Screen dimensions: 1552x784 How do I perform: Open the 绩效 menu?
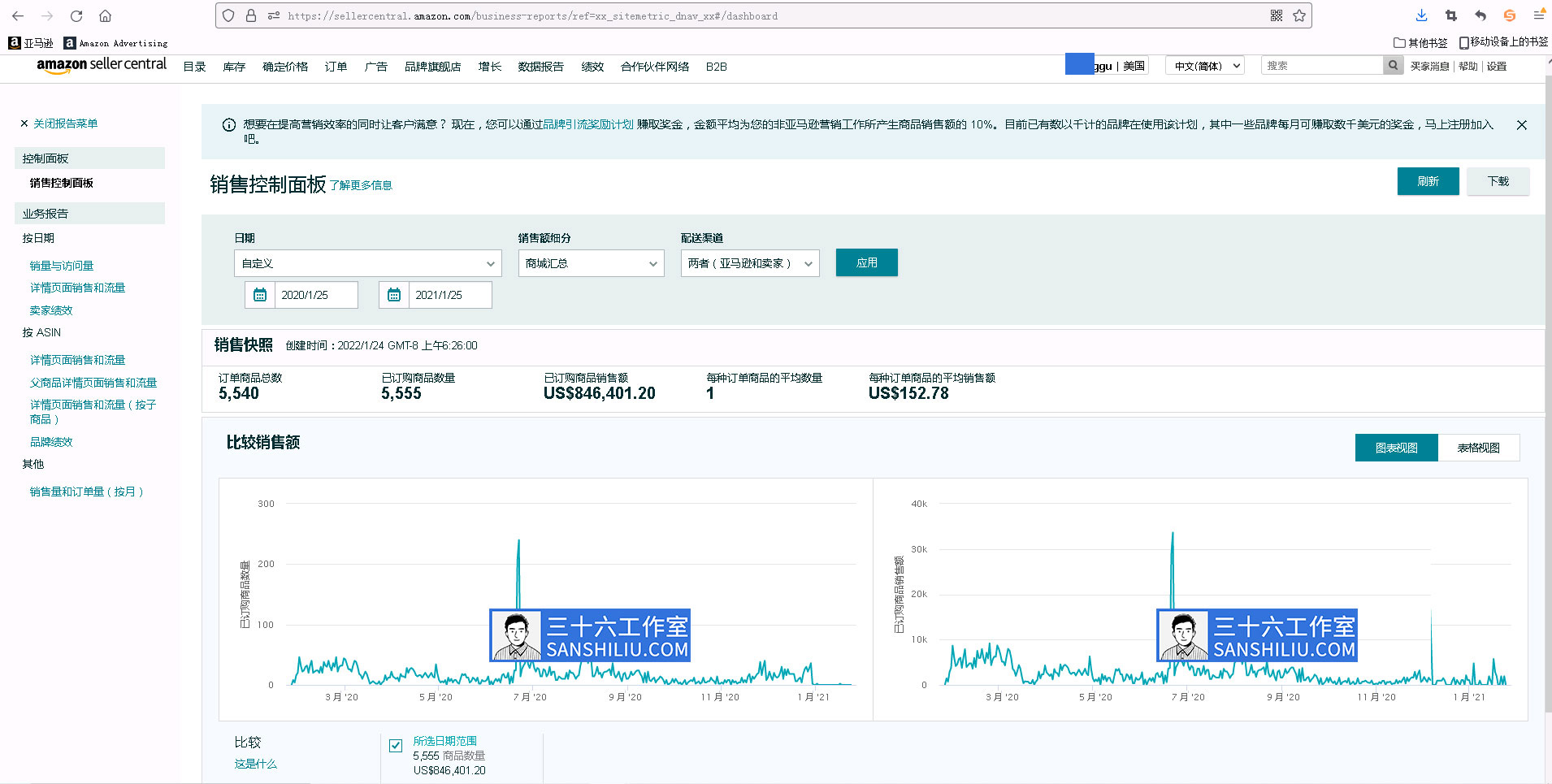click(592, 67)
